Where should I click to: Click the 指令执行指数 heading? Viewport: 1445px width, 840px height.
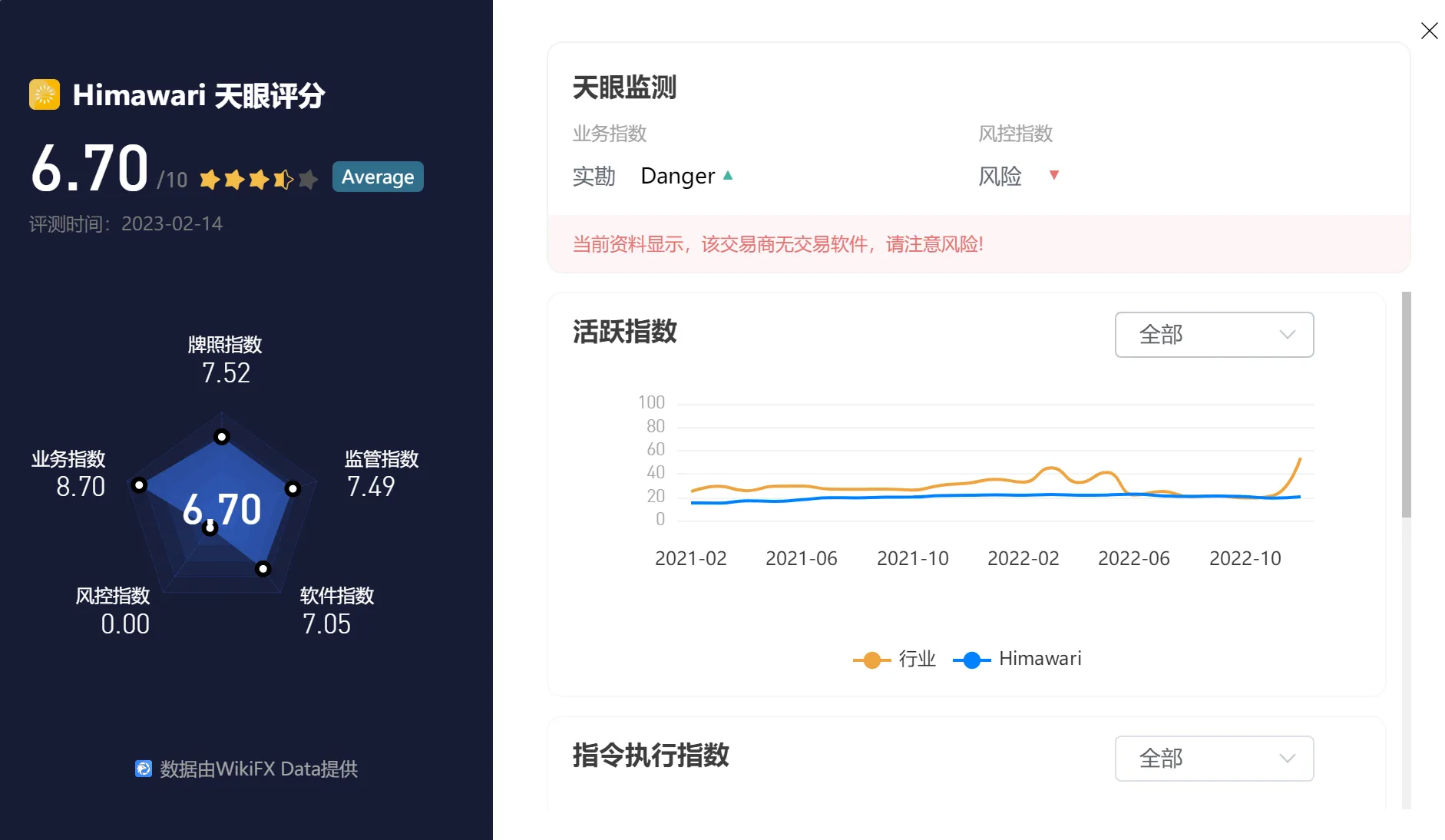click(x=650, y=756)
